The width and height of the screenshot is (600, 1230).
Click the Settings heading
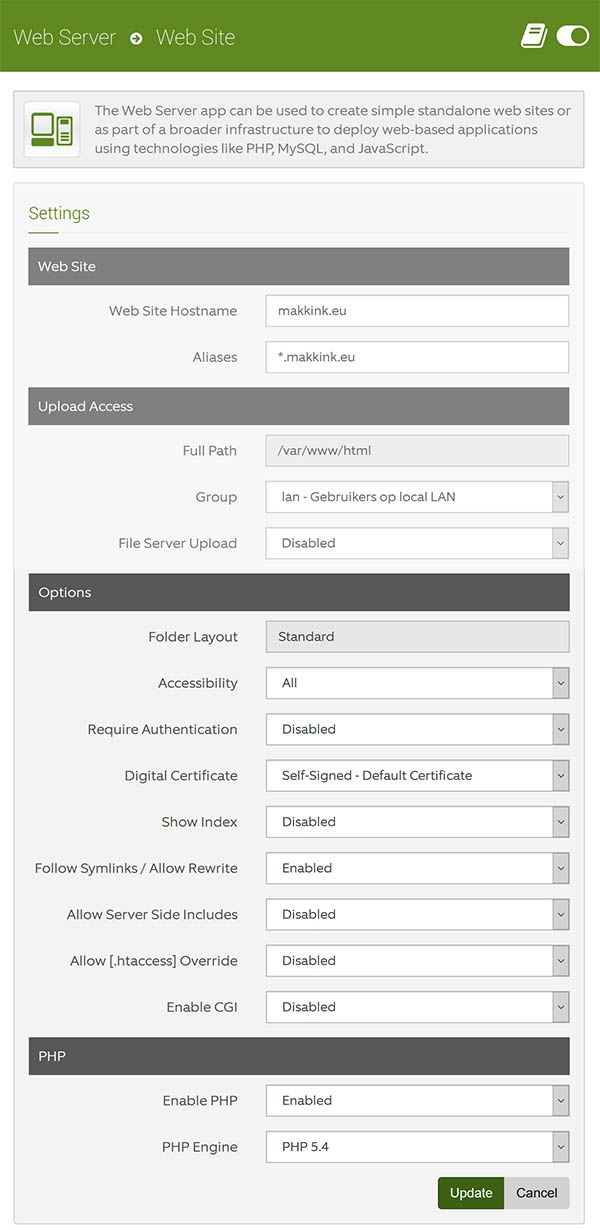[59, 213]
